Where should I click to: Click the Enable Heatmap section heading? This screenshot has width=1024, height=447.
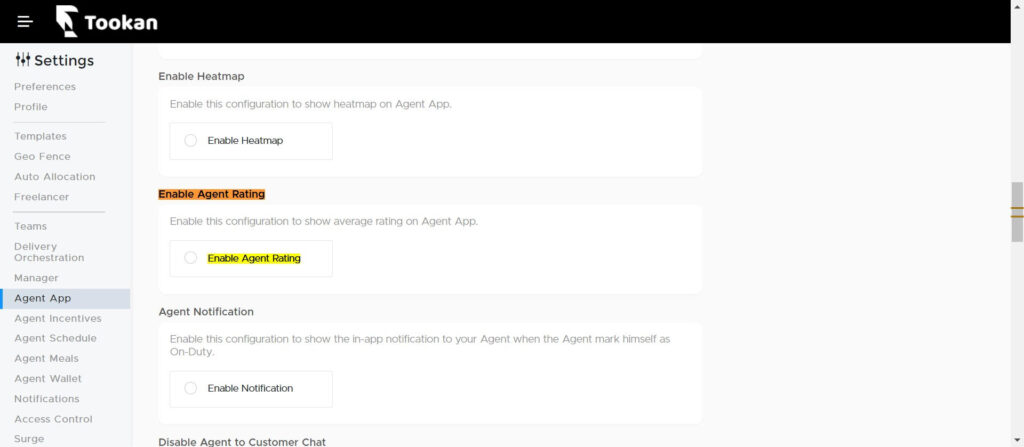coord(202,76)
